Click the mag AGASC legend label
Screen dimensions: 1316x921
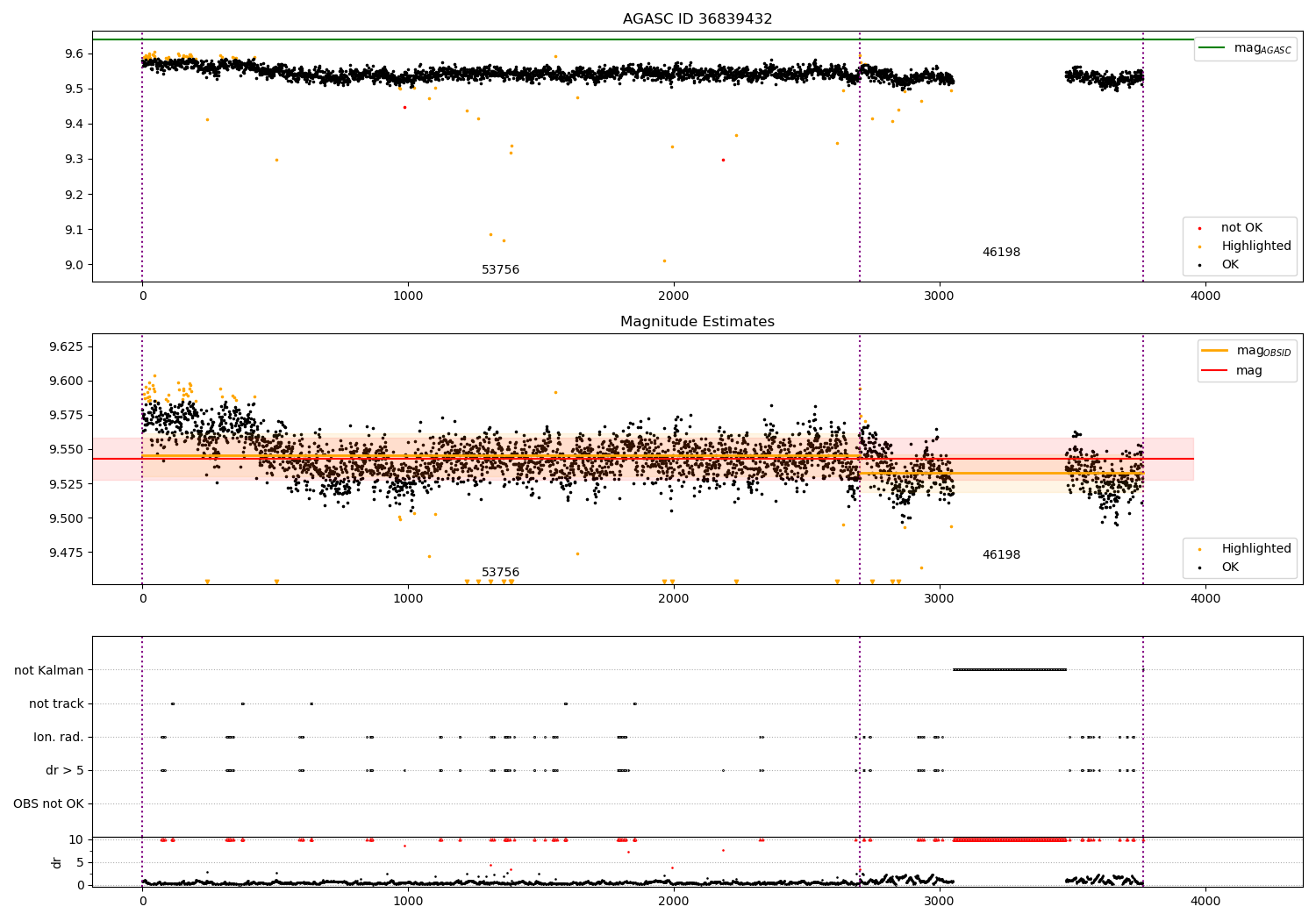click(1262, 48)
